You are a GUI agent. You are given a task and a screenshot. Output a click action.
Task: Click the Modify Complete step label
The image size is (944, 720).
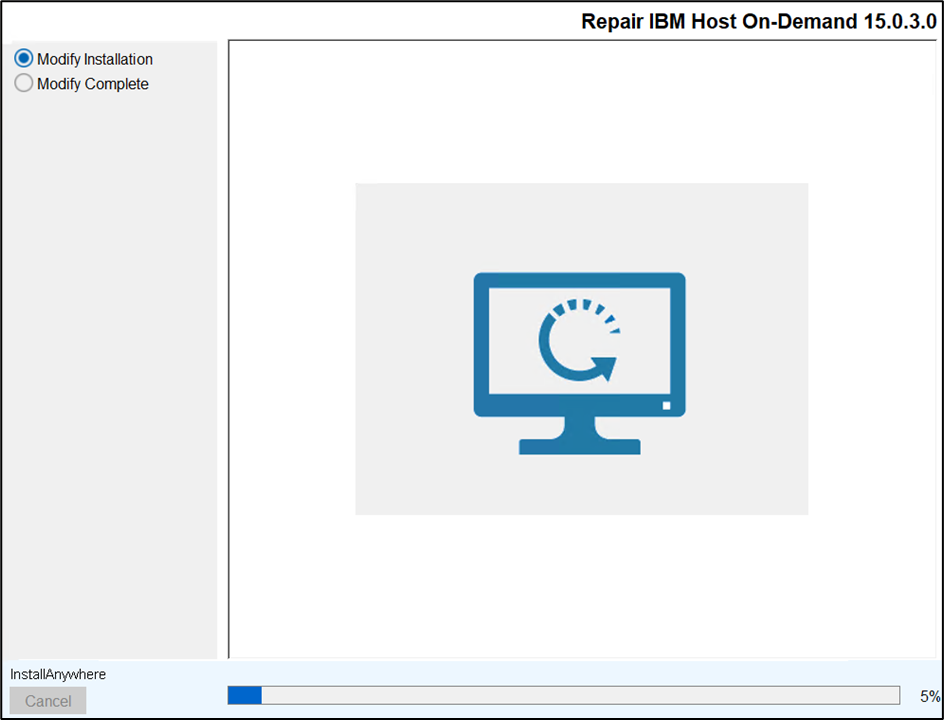93,85
